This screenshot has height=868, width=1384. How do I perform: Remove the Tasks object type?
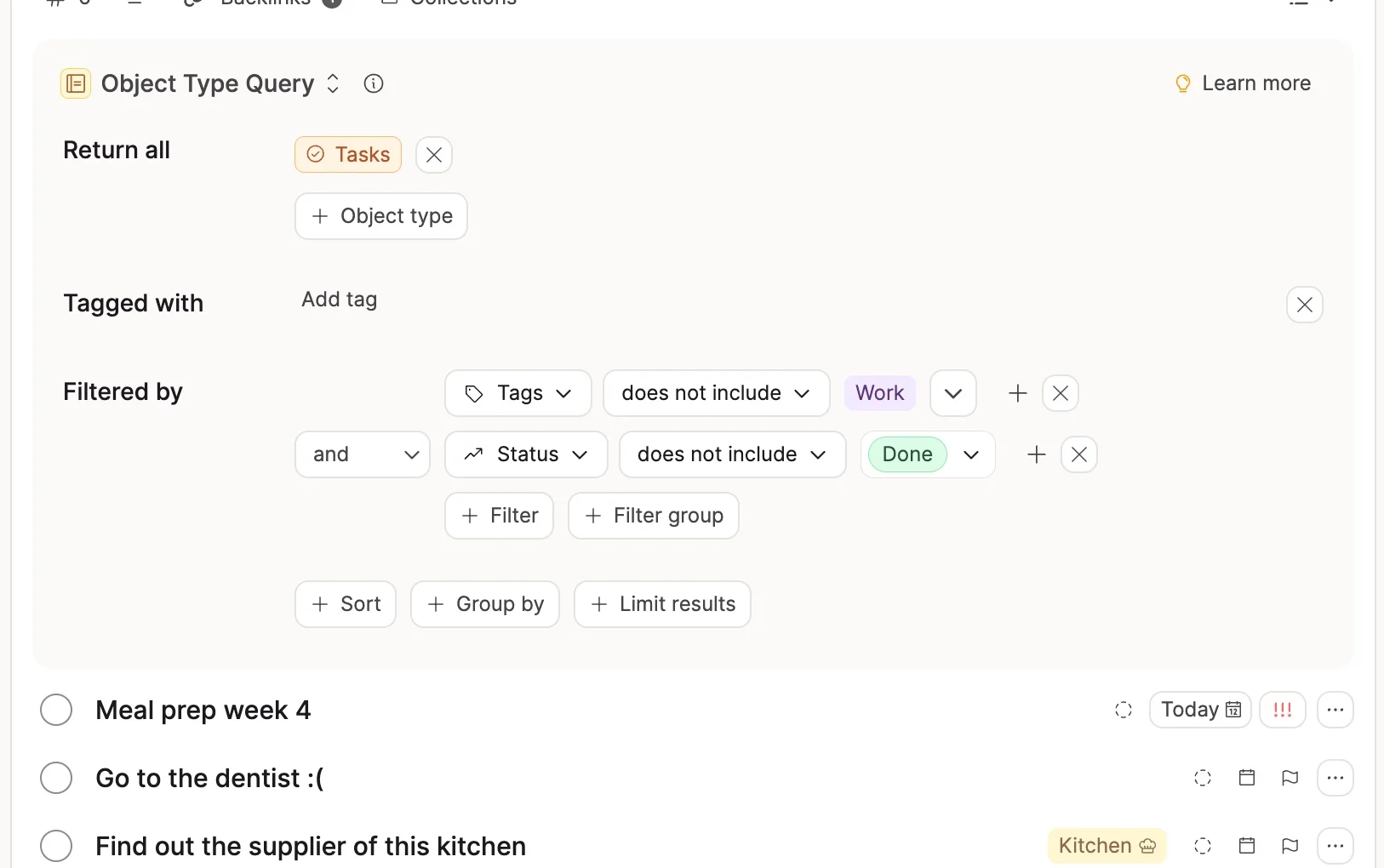(434, 155)
